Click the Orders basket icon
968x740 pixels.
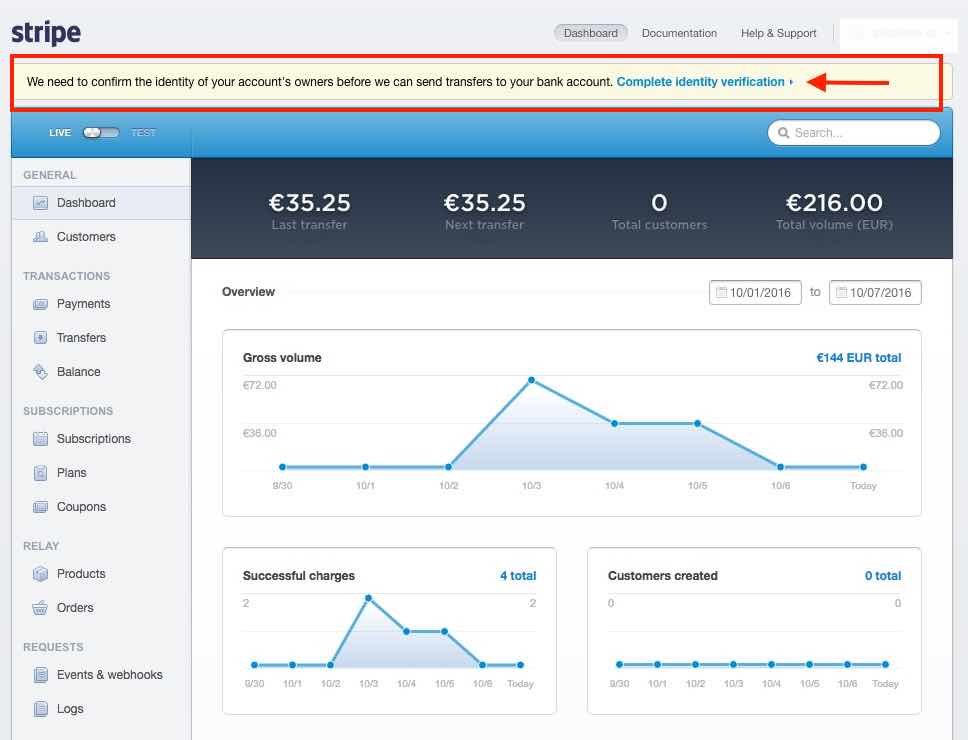pos(40,608)
